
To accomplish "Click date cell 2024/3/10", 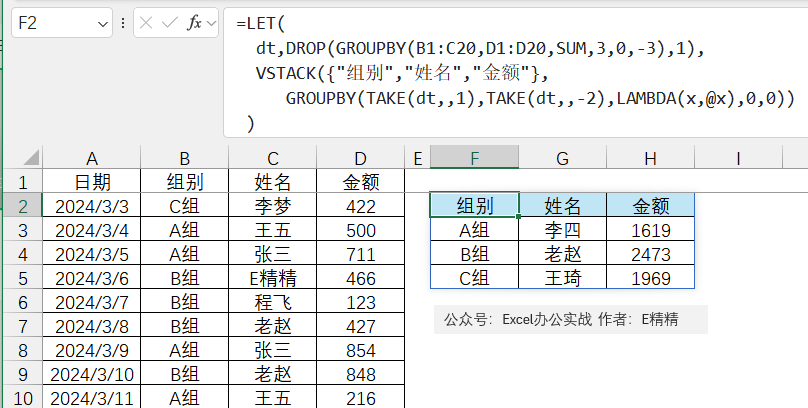I will click(x=91, y=374).
